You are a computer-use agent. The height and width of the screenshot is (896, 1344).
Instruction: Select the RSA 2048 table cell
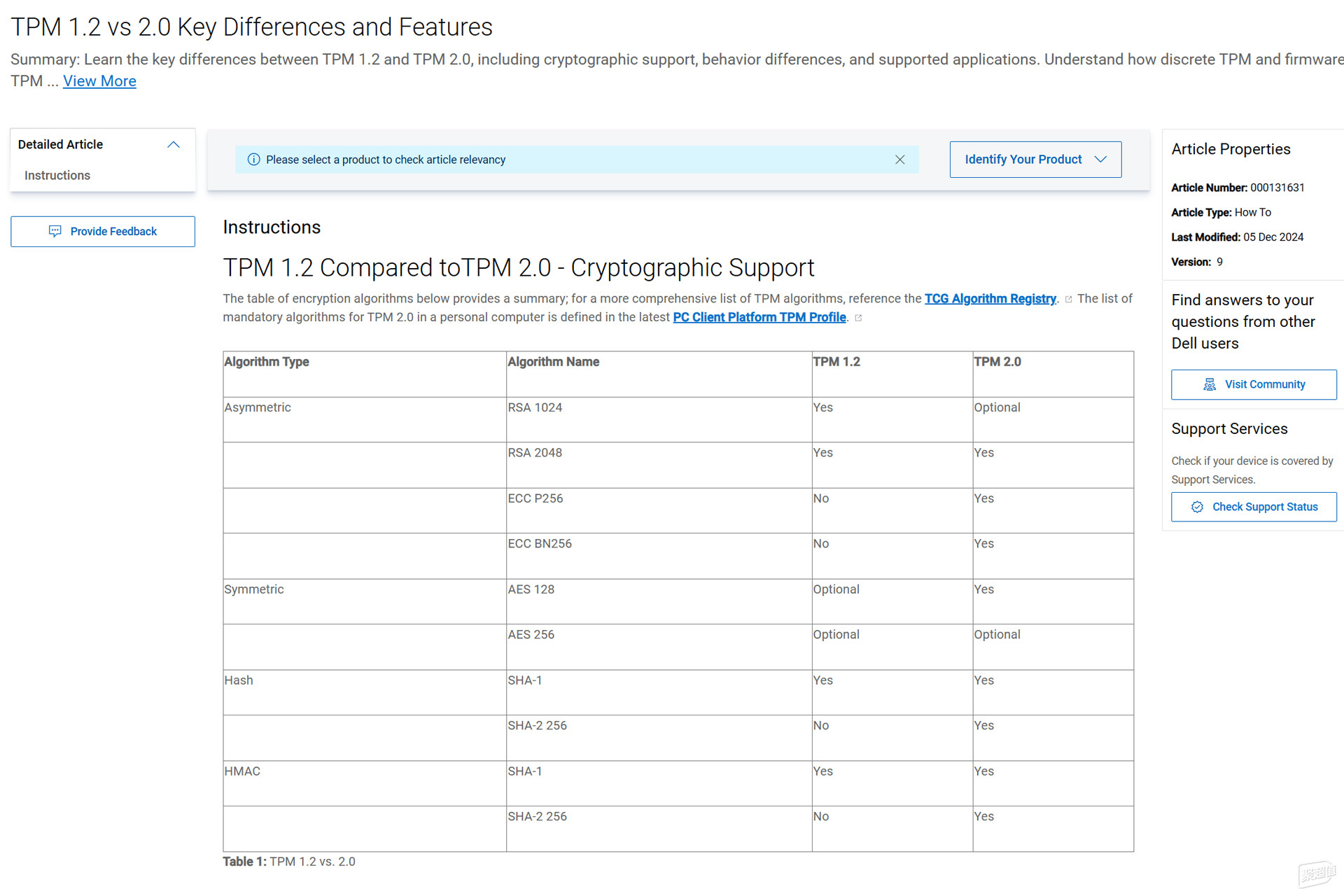pyautogui.click(x=659, y=465)
